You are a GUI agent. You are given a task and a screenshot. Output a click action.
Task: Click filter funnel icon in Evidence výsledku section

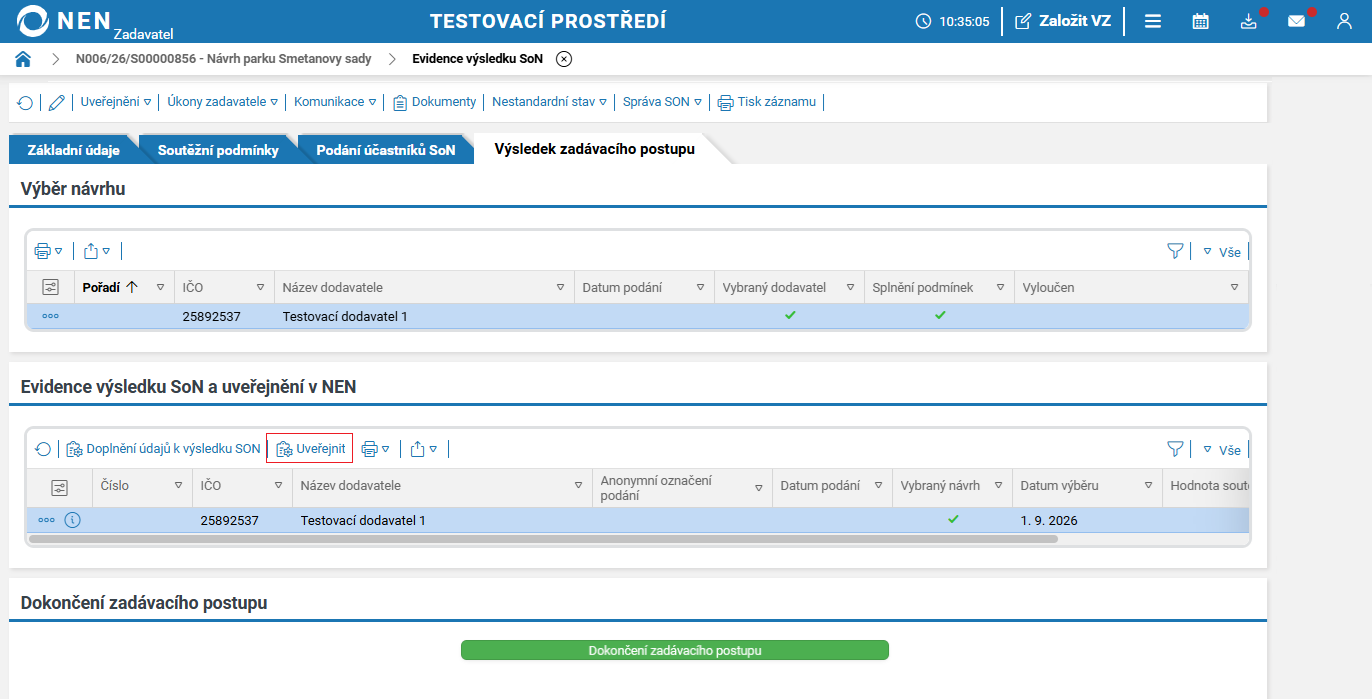1176,449
